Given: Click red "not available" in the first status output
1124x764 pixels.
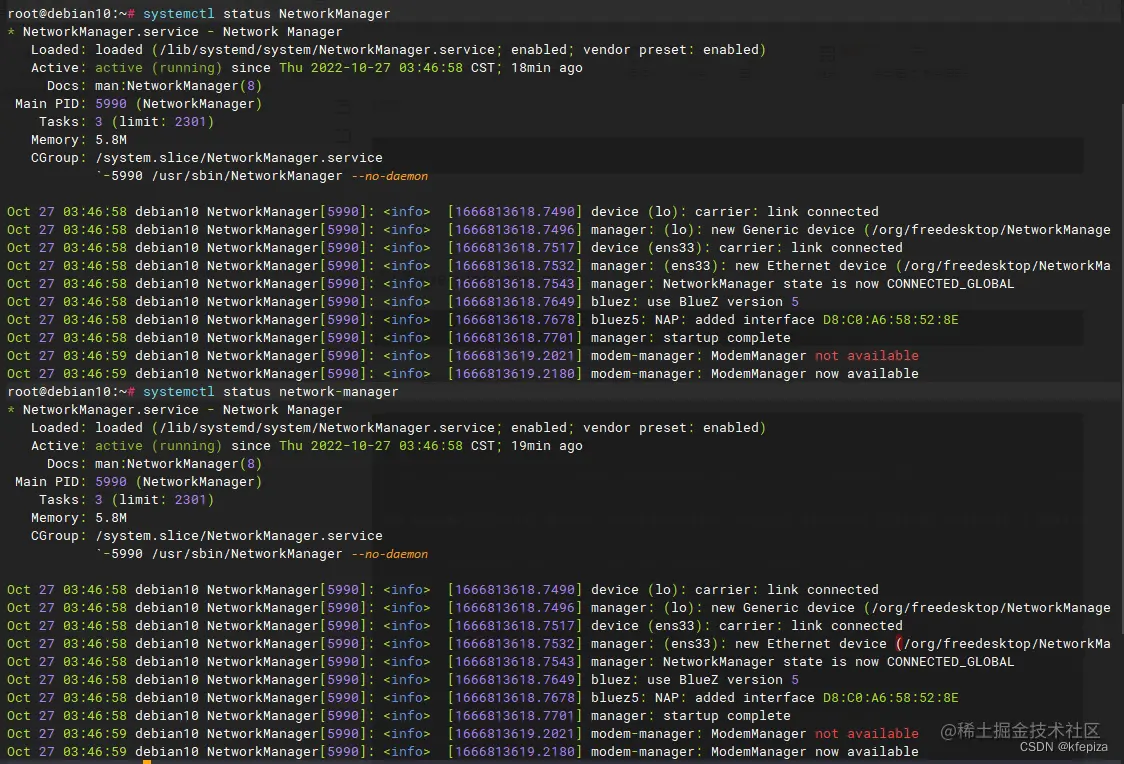Looking at the screenshot, I should 867,355.
